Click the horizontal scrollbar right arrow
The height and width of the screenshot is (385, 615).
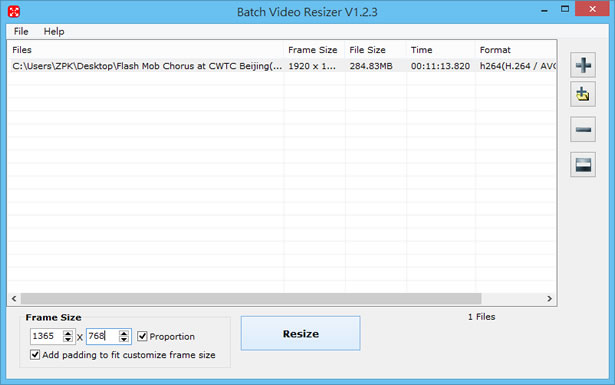[x=549, y=299]
